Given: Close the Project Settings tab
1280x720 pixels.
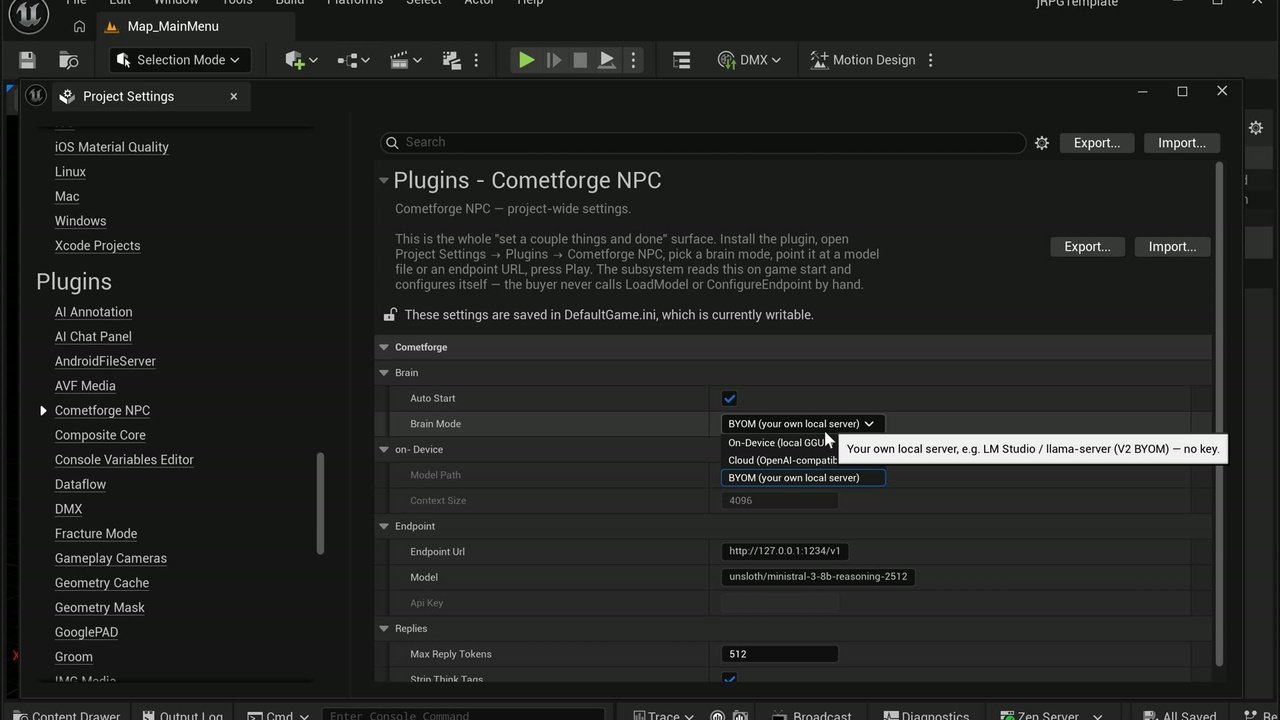Looking at the screenshot, I should (234, 96).
